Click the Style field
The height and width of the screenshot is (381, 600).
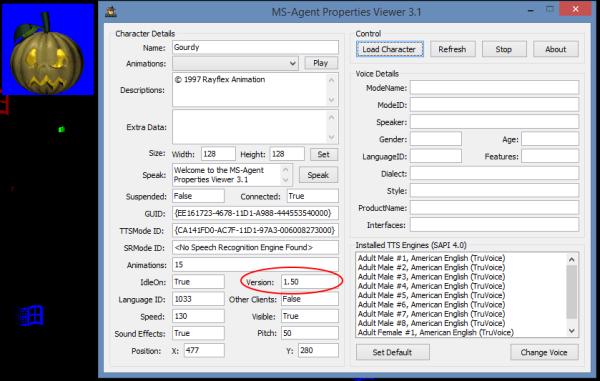494,190
